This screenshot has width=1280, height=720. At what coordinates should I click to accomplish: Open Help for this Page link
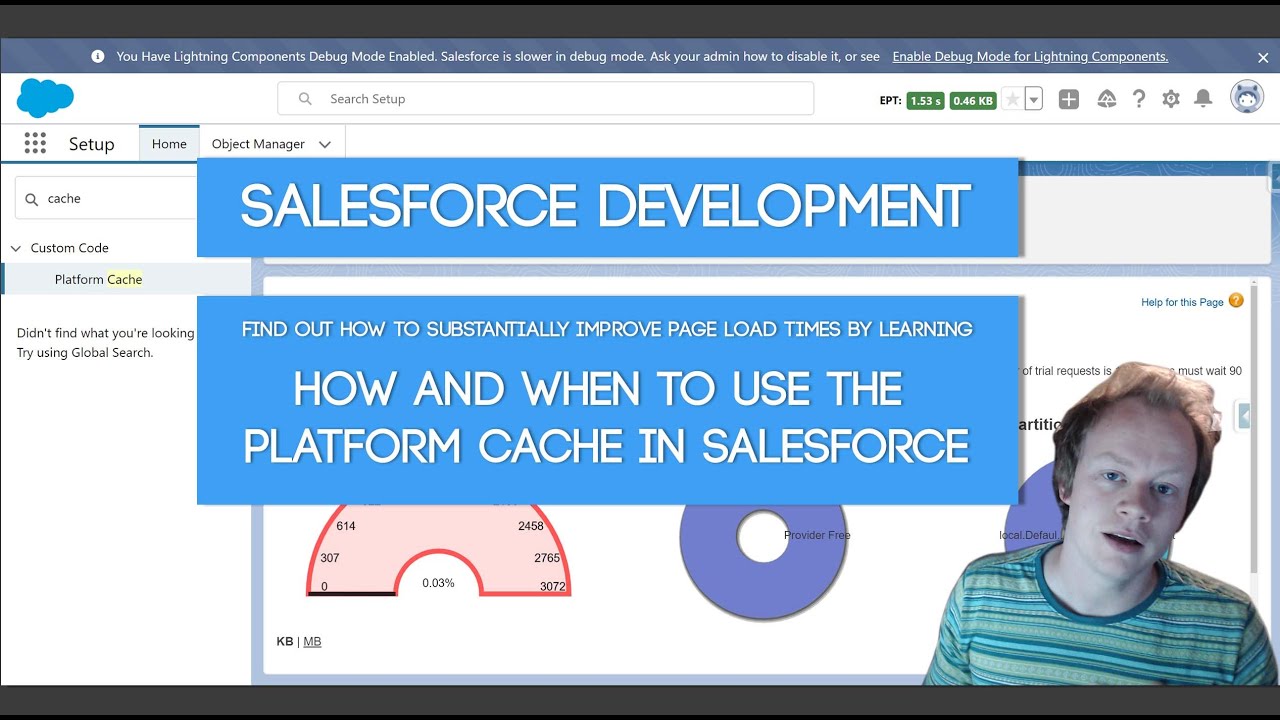(1182, 302)
